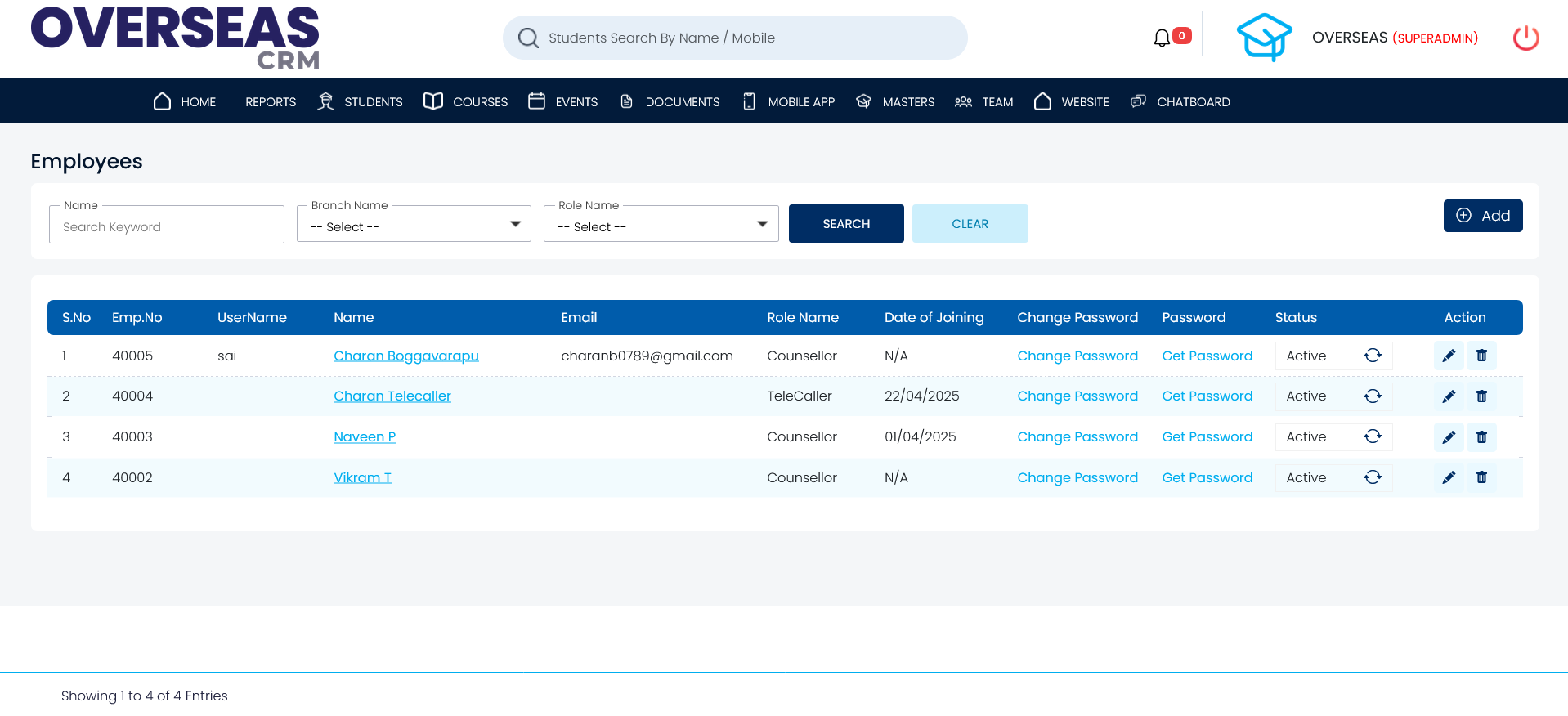Screen dimensions: 1568x716
Task: Click trash icon for Charan Telecaller row
Action: click(1481, 396)
